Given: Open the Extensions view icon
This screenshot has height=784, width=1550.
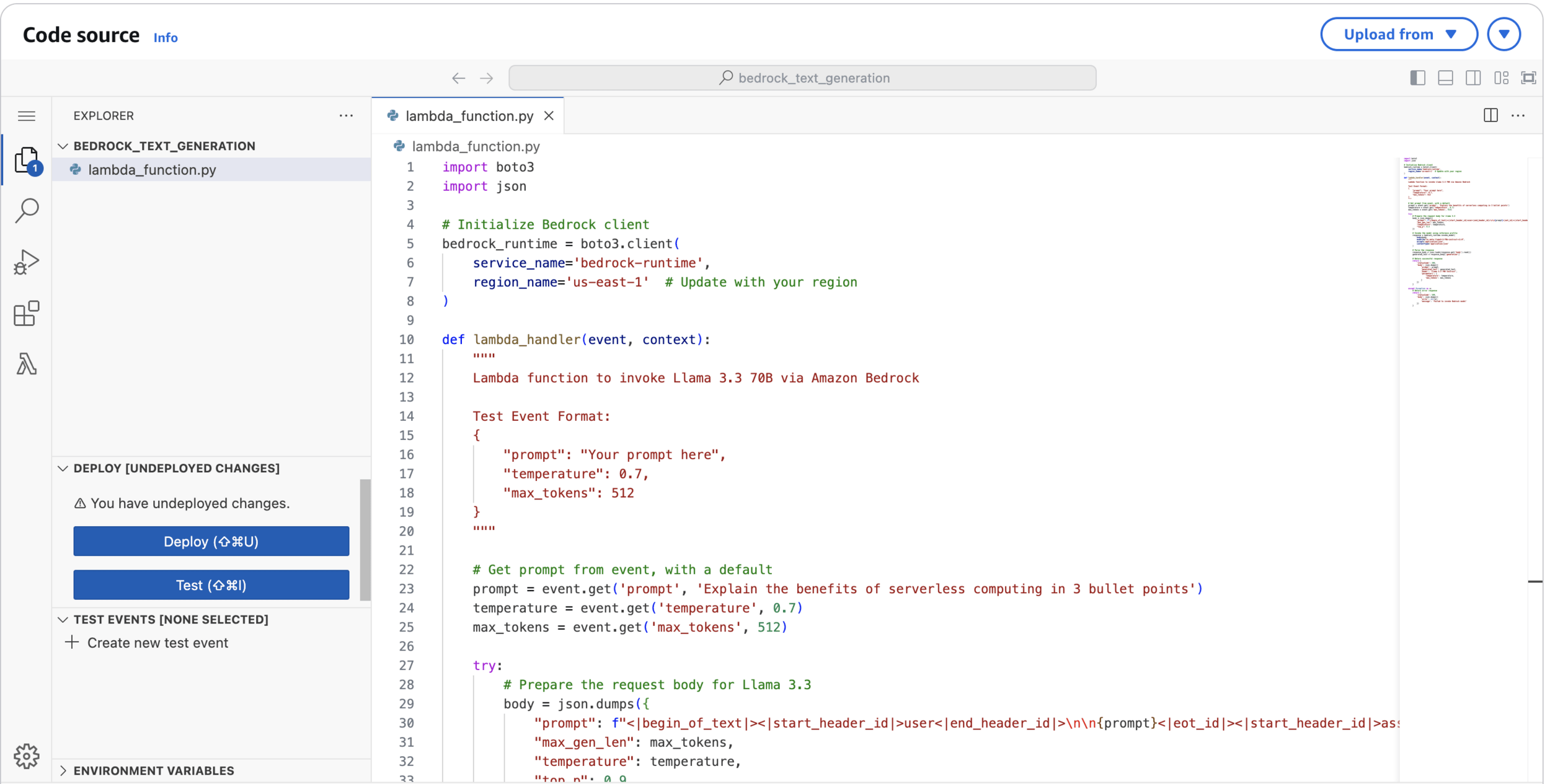Looking at the screenshot, I should pyautogui.click(x=27, y=314).
